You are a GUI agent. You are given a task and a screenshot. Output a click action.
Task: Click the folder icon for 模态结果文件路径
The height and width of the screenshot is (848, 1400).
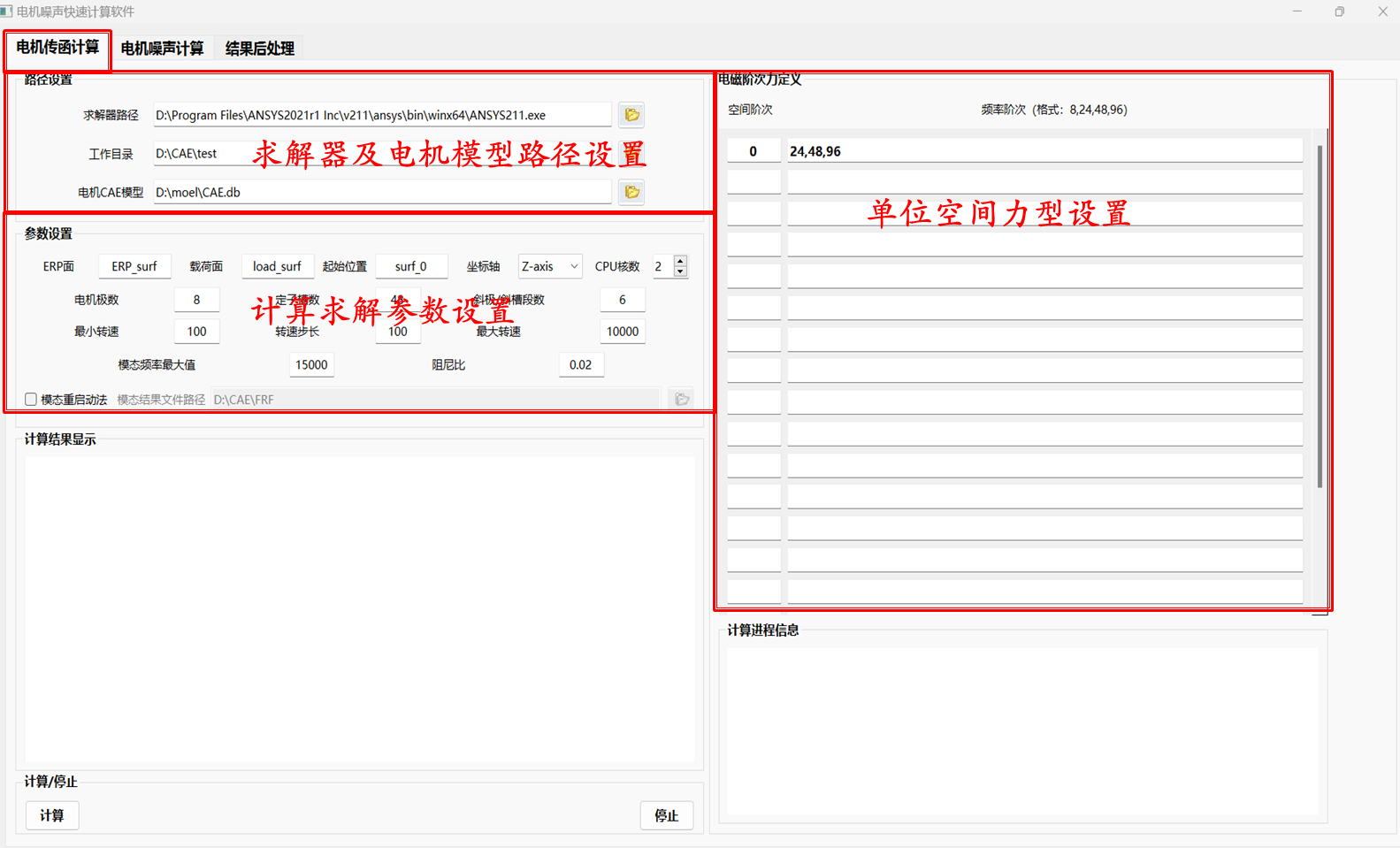[x=681, y=400]
